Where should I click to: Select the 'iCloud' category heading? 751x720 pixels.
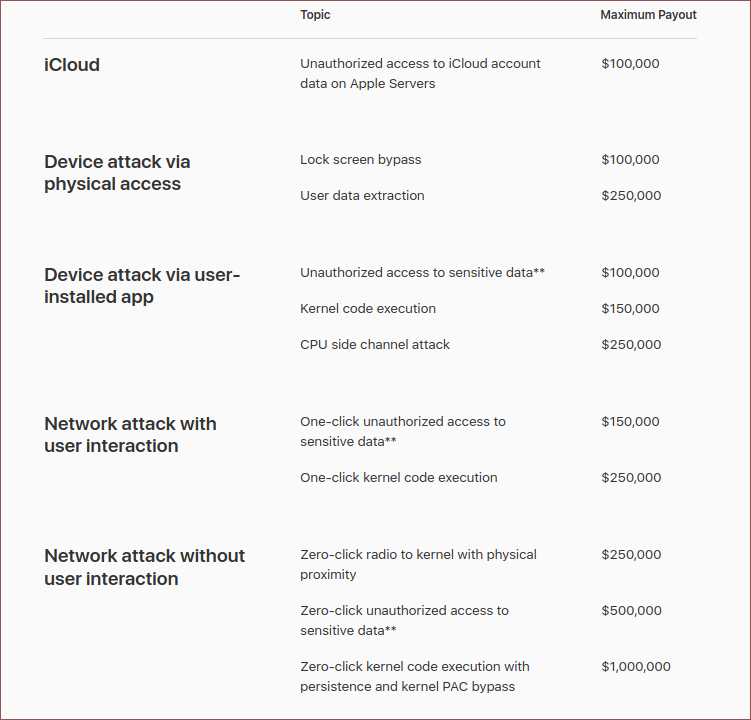pyautogui.click(x=72, y=65)
